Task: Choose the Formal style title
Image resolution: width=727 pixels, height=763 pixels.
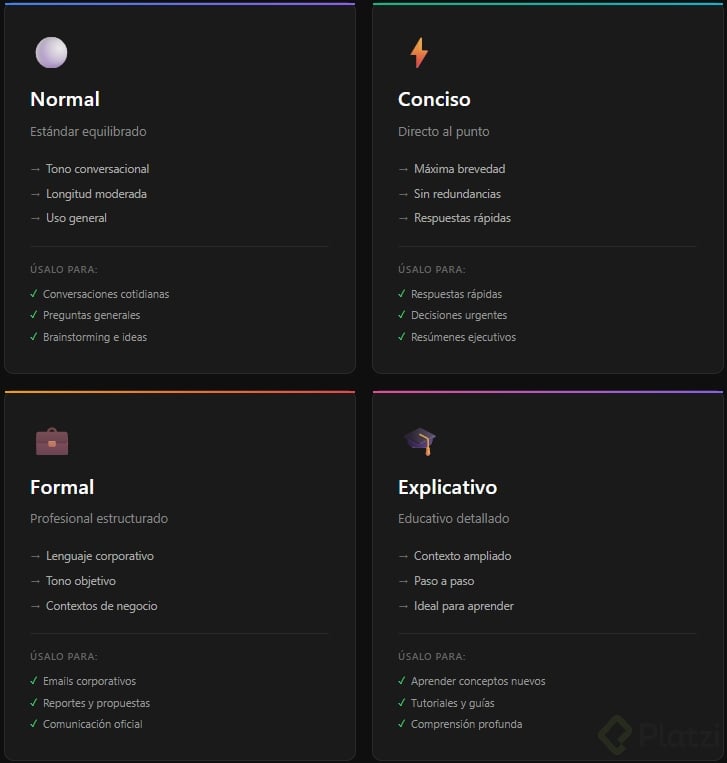Action: [62, 487]
